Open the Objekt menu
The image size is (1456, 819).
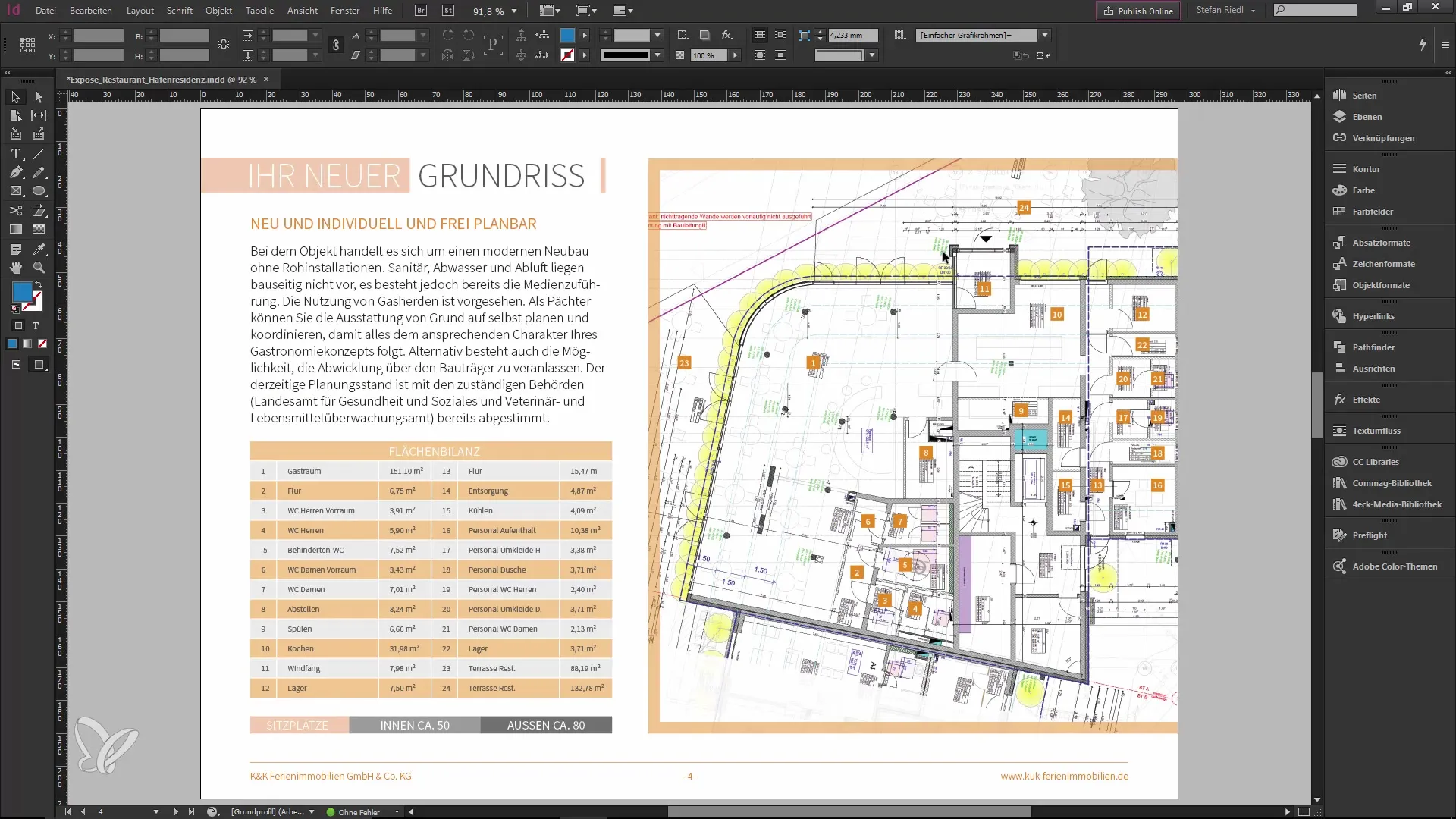218,11
